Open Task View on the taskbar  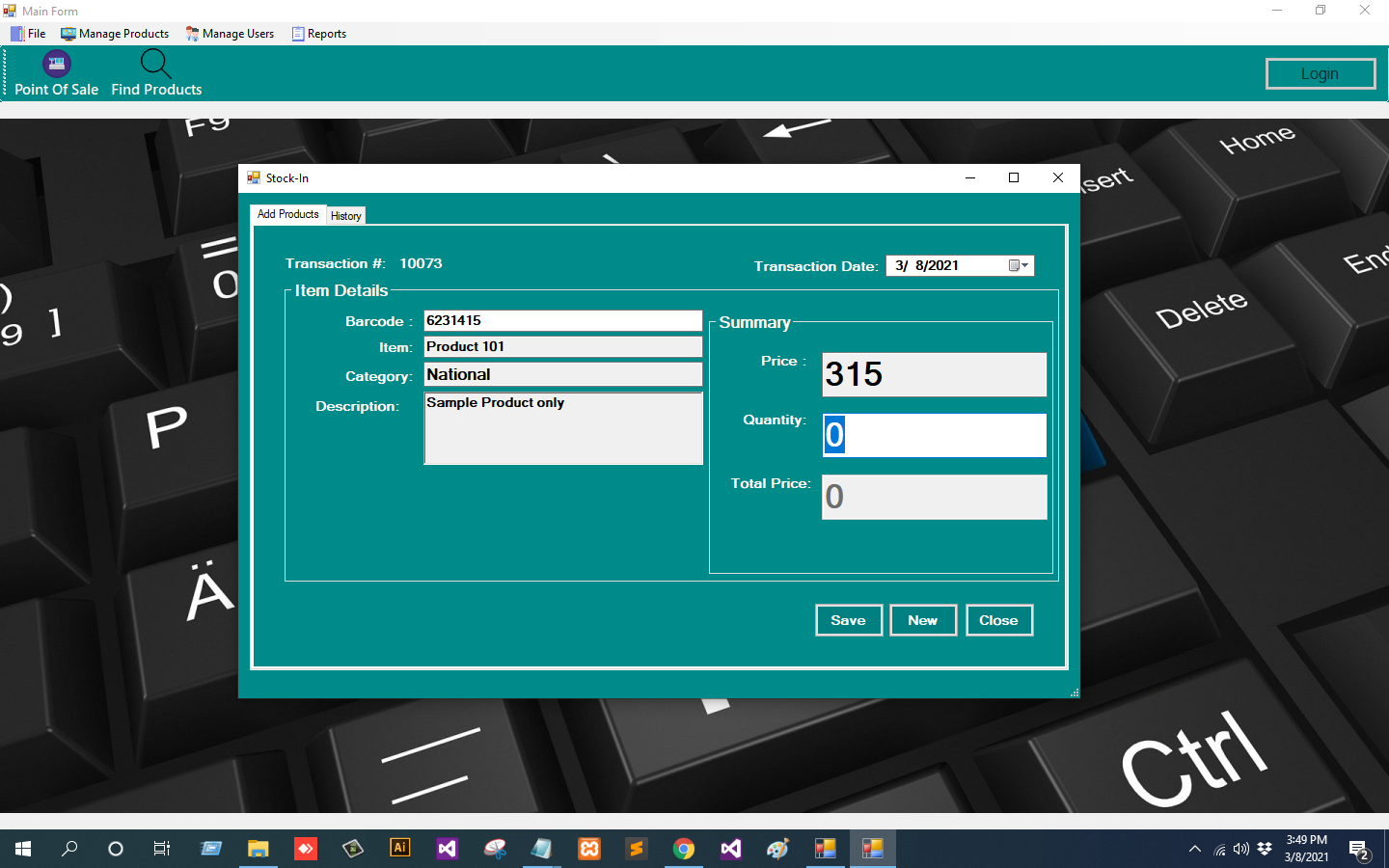162,849
